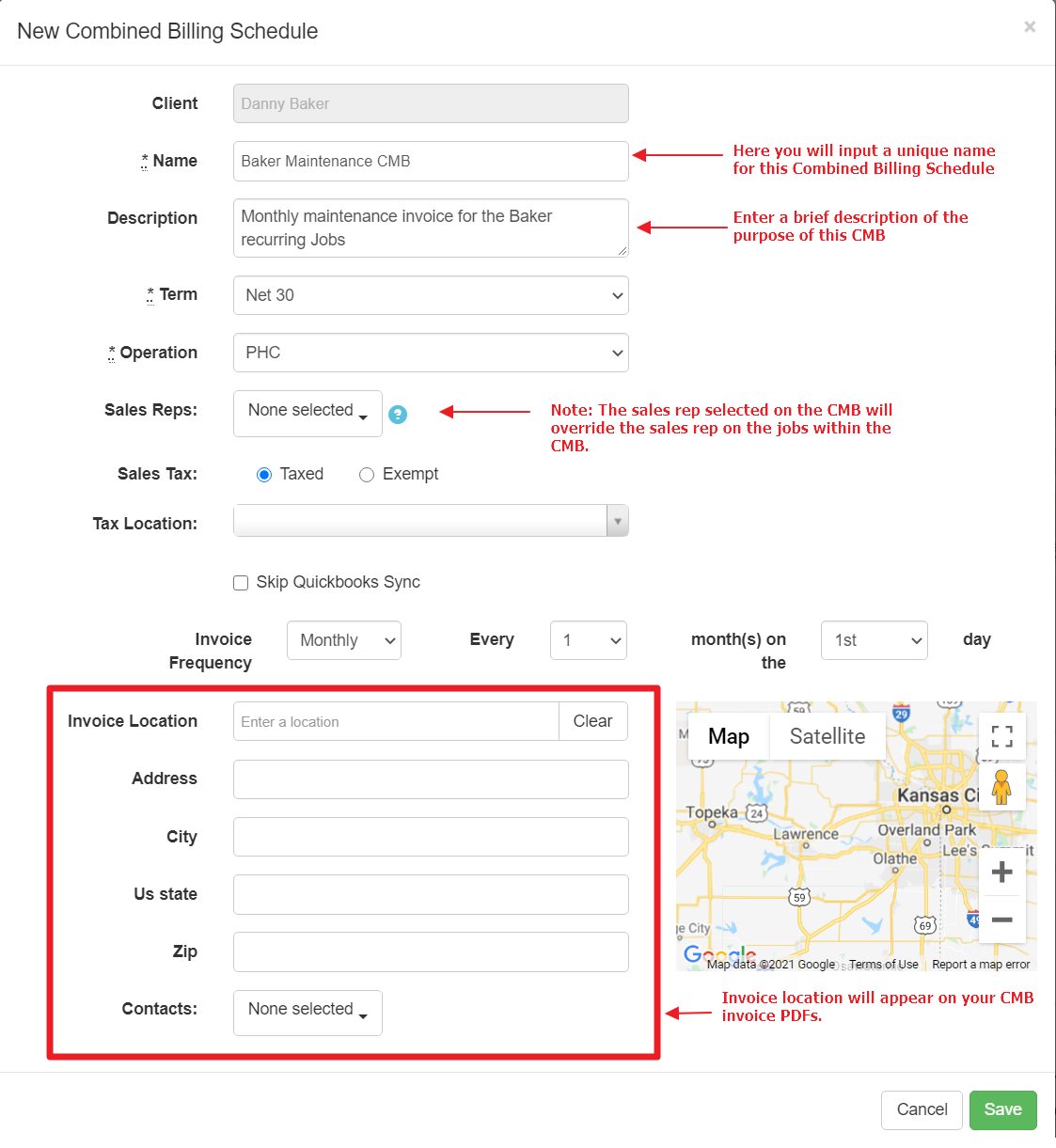Open the Term dropdown showing Net 30
1056x1148 pixels.
(430, 295)
